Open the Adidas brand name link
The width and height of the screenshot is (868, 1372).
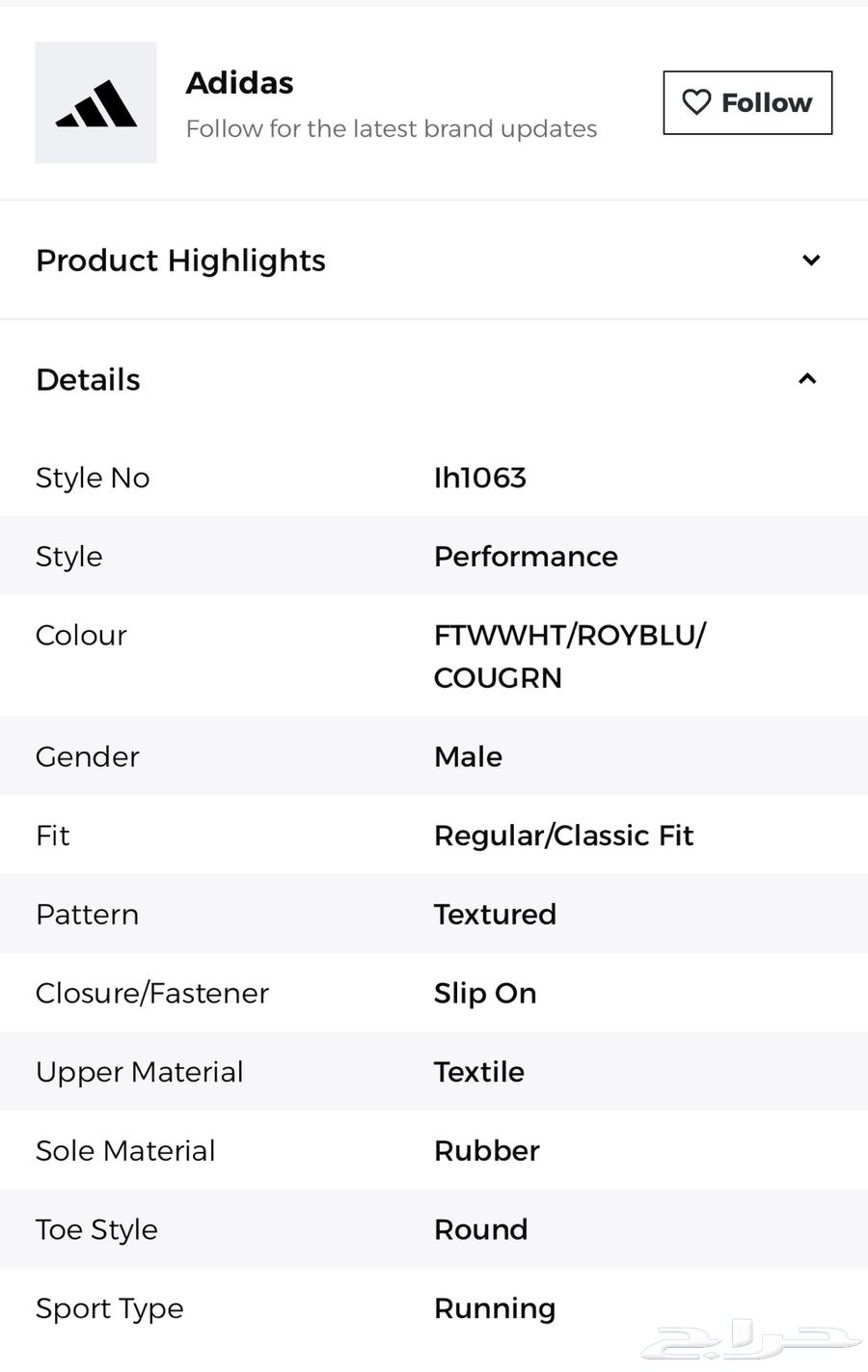[239, 83]
